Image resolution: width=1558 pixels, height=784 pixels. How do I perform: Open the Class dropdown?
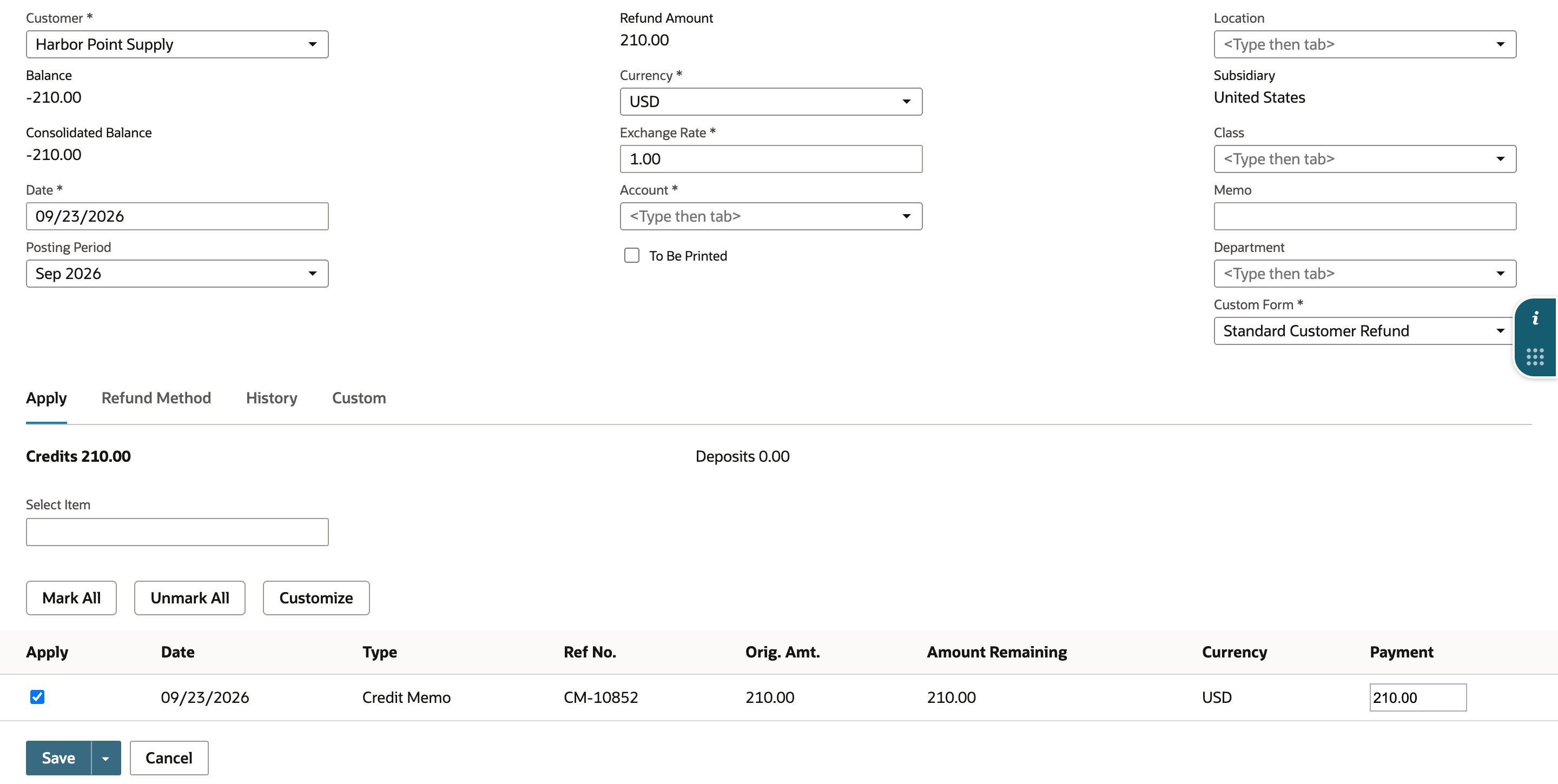coord(1364,159)
